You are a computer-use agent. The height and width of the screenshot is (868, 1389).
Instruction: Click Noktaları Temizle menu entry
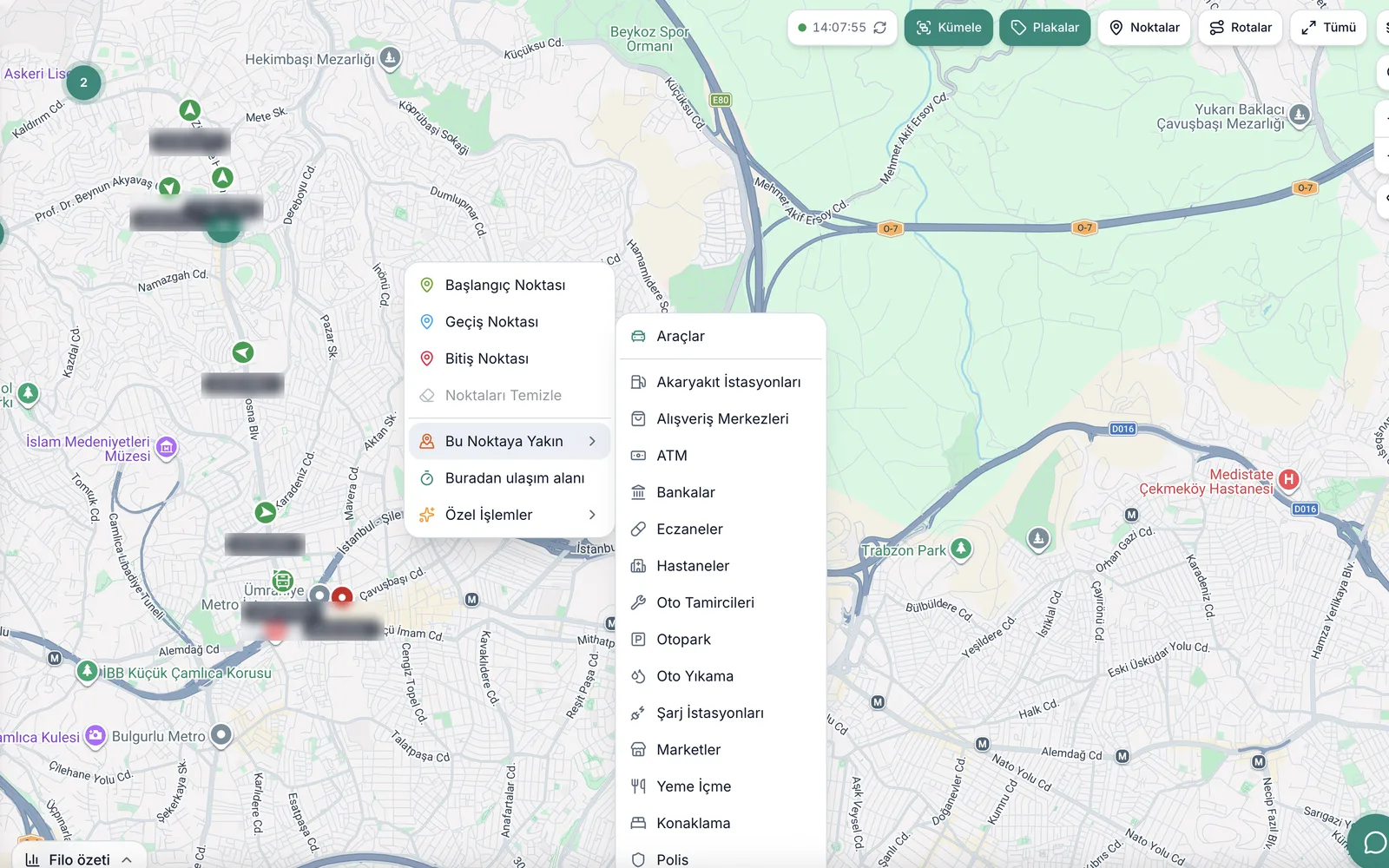click(x=510, y=395)
